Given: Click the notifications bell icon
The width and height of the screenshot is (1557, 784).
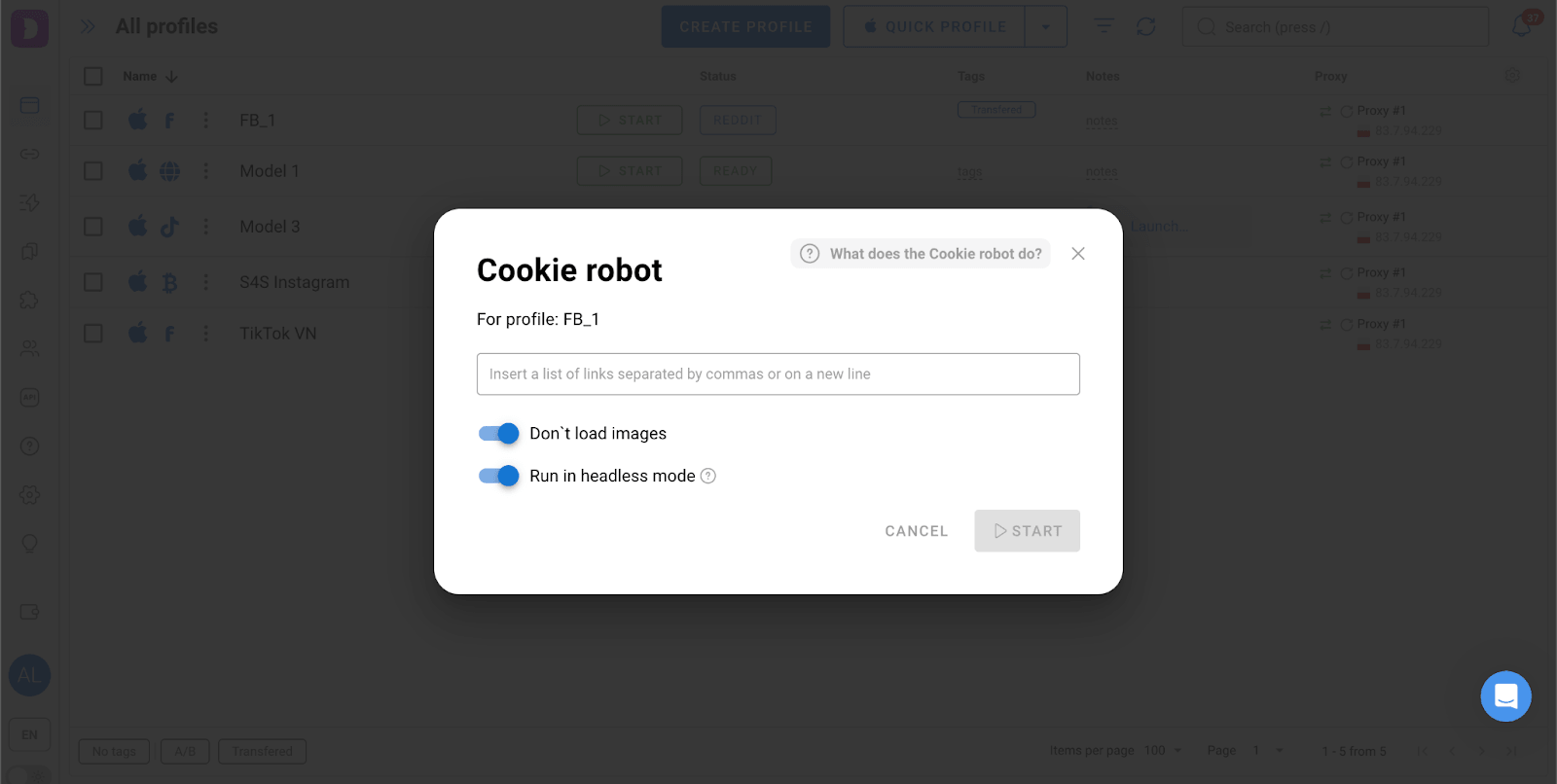Looking at the screenshot, I should click(1522, 26).
